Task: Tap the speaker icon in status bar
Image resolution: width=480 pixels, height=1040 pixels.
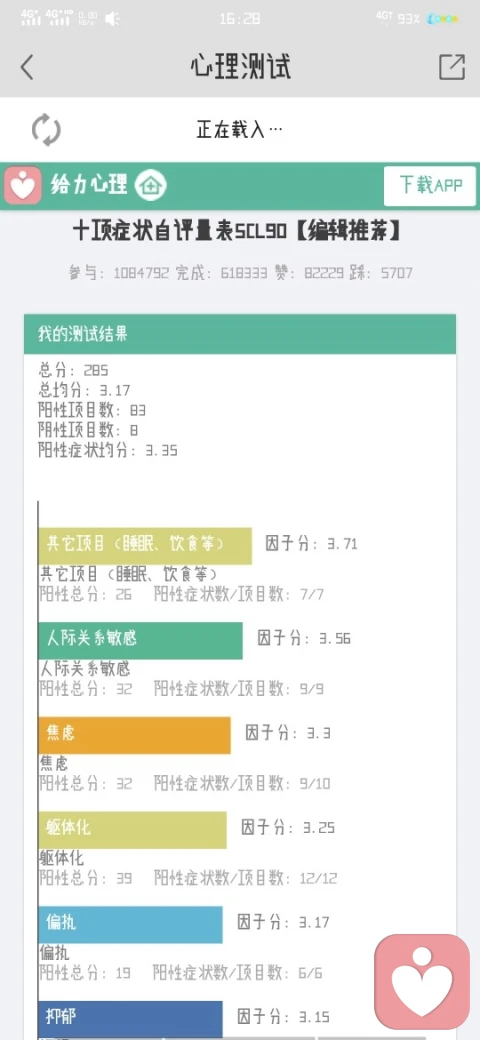Action: tap(113, 19)
